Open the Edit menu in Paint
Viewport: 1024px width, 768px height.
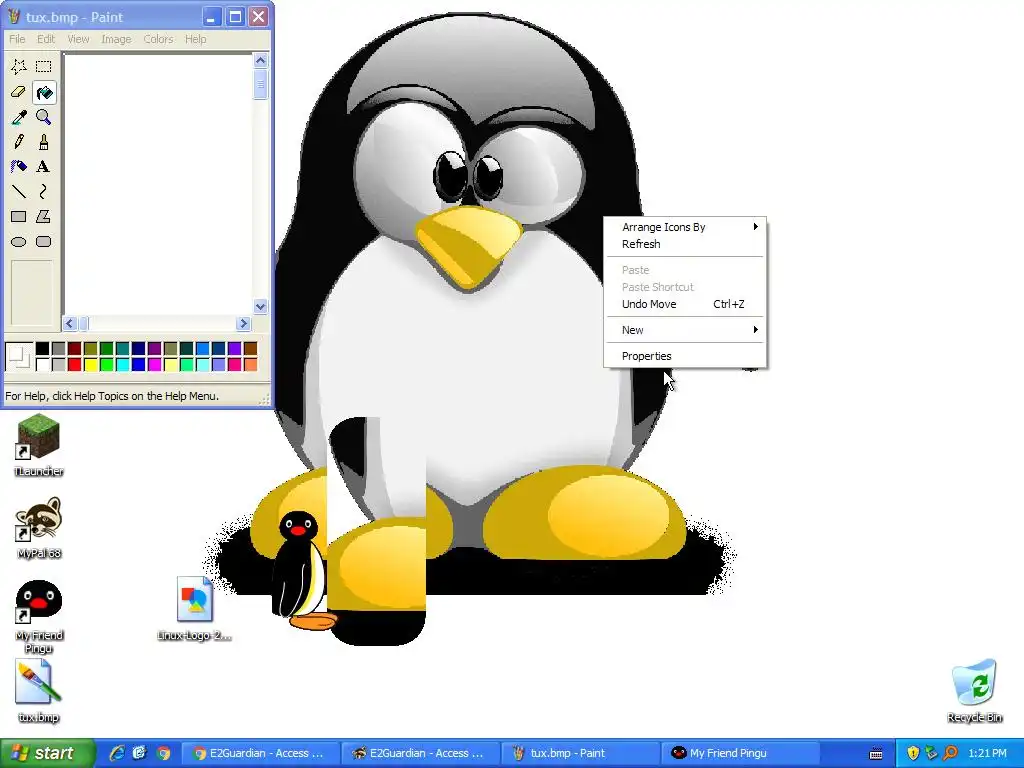[x=46, y=39]
